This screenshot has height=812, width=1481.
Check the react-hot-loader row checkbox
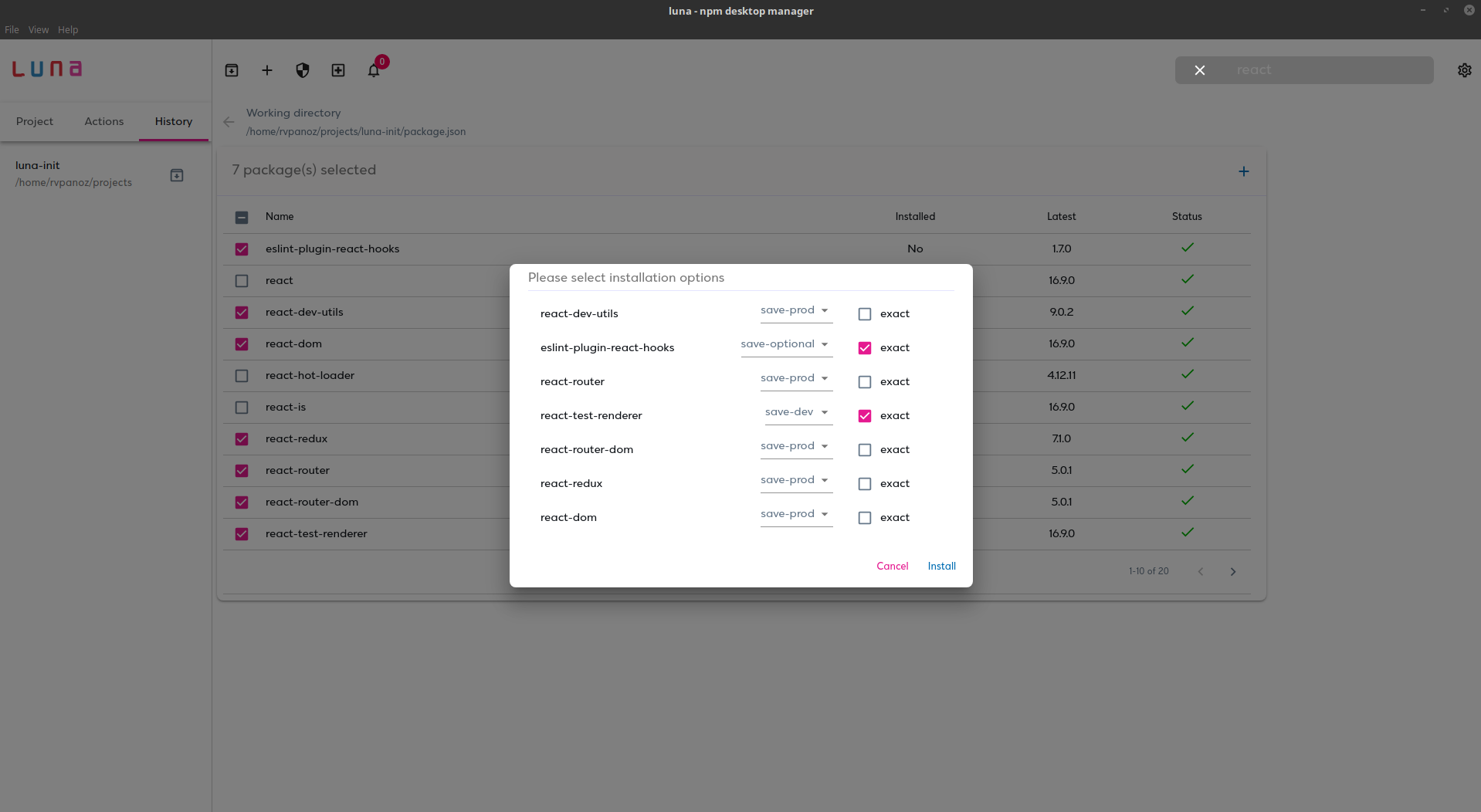click(x=242, y=376)
